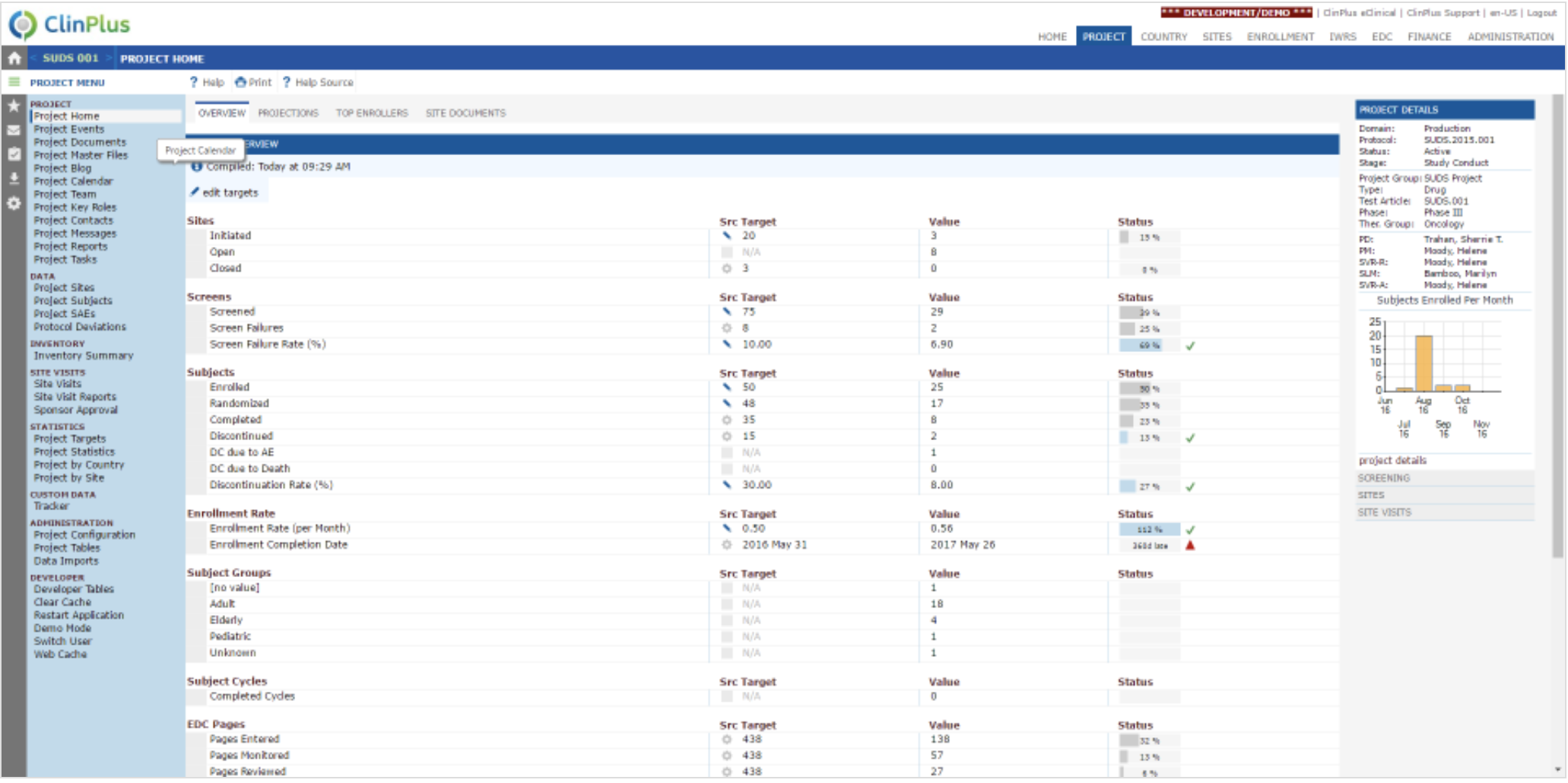This screenshot has height=783, width=1568.
Task: Open ADMINISTRATION in top navigation
Action: [1511, 36]
